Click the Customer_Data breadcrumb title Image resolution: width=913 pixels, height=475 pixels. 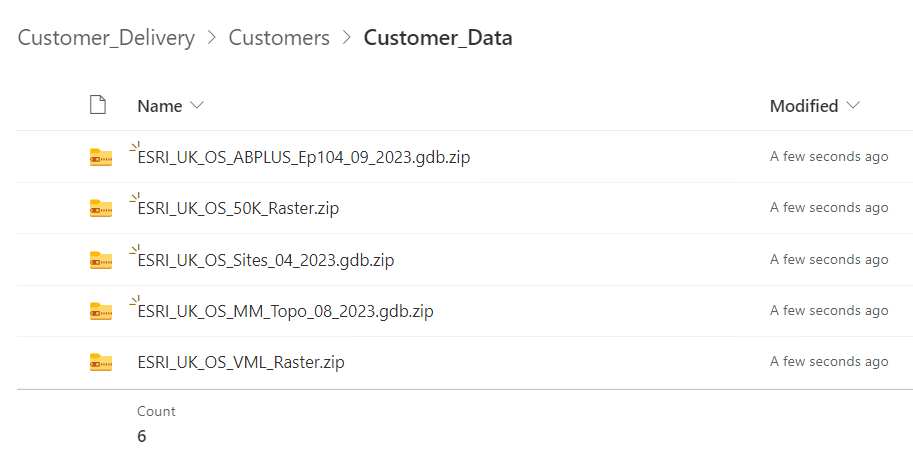(438, 38)
